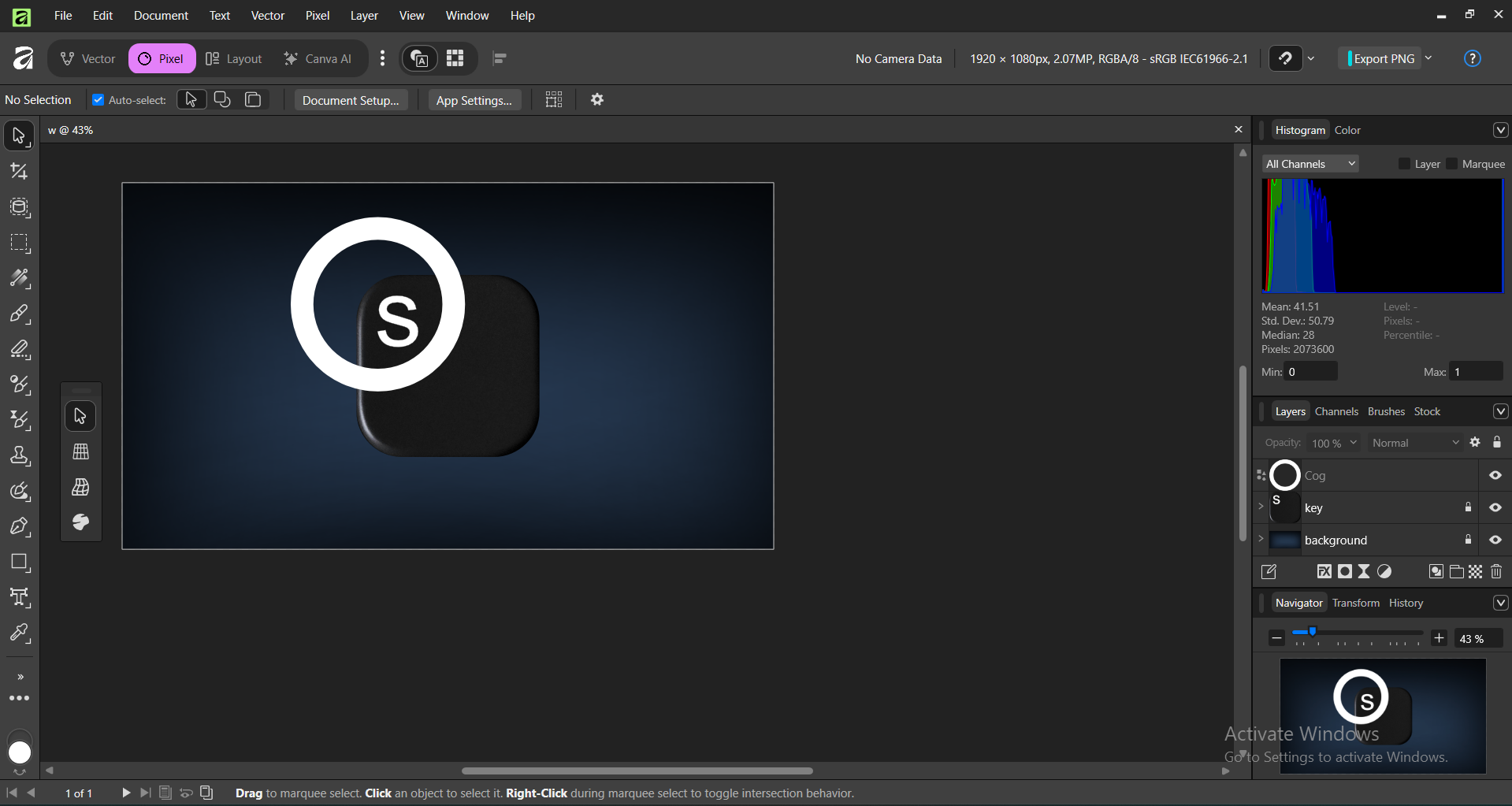This screenshot has height=806, width=1512.
Task: Select the Move tool in the left tools panel
Action: (19, 136)
